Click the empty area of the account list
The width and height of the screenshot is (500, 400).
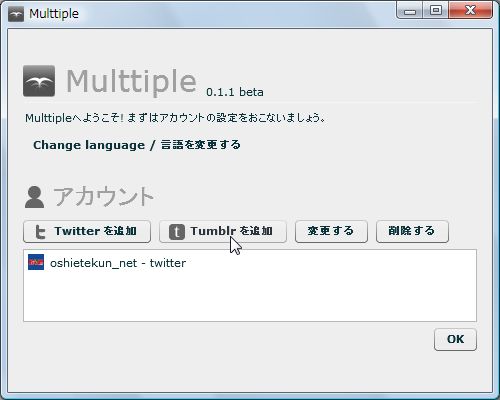(x=250, y=298)
